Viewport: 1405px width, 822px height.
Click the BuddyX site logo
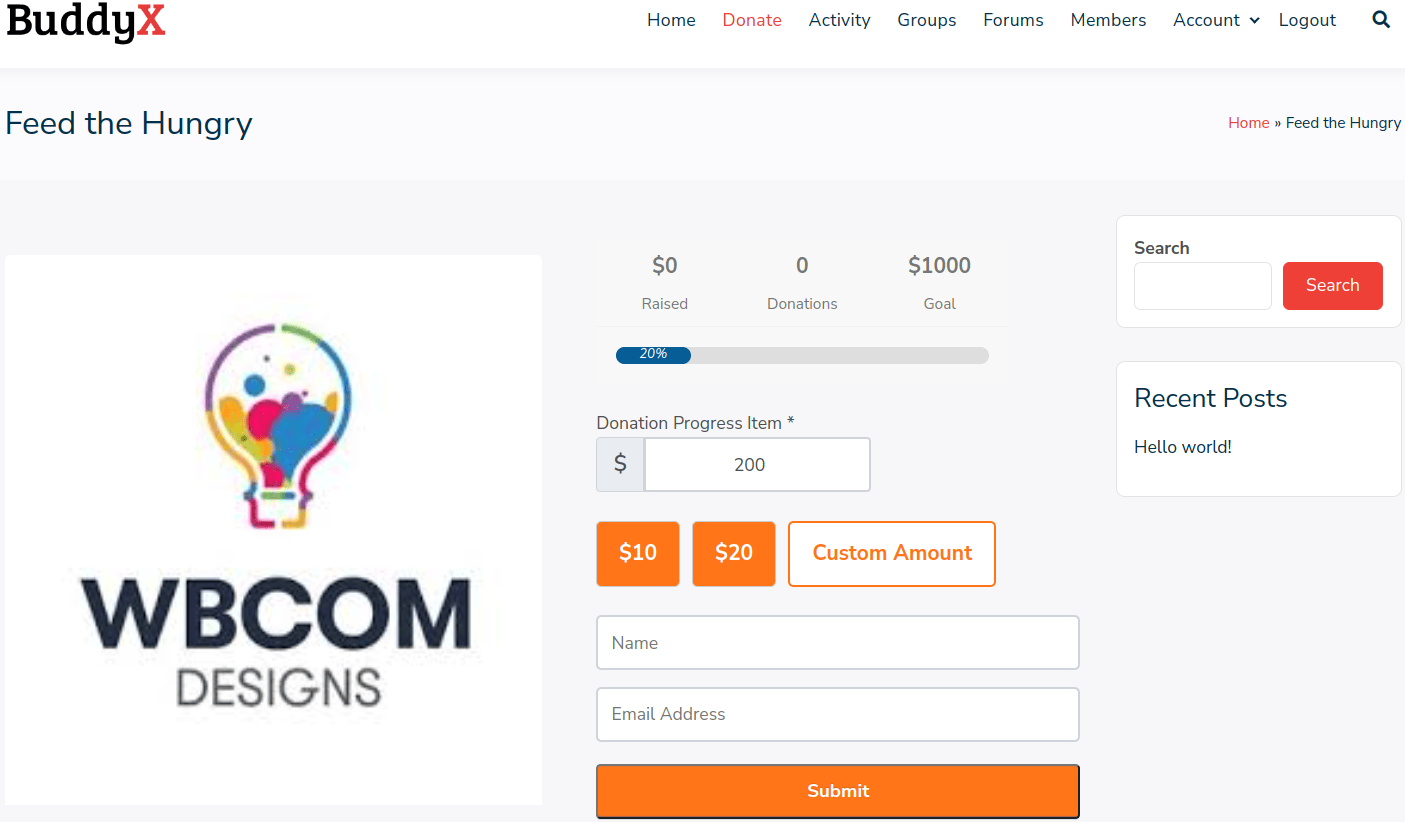tap(85, 20)
